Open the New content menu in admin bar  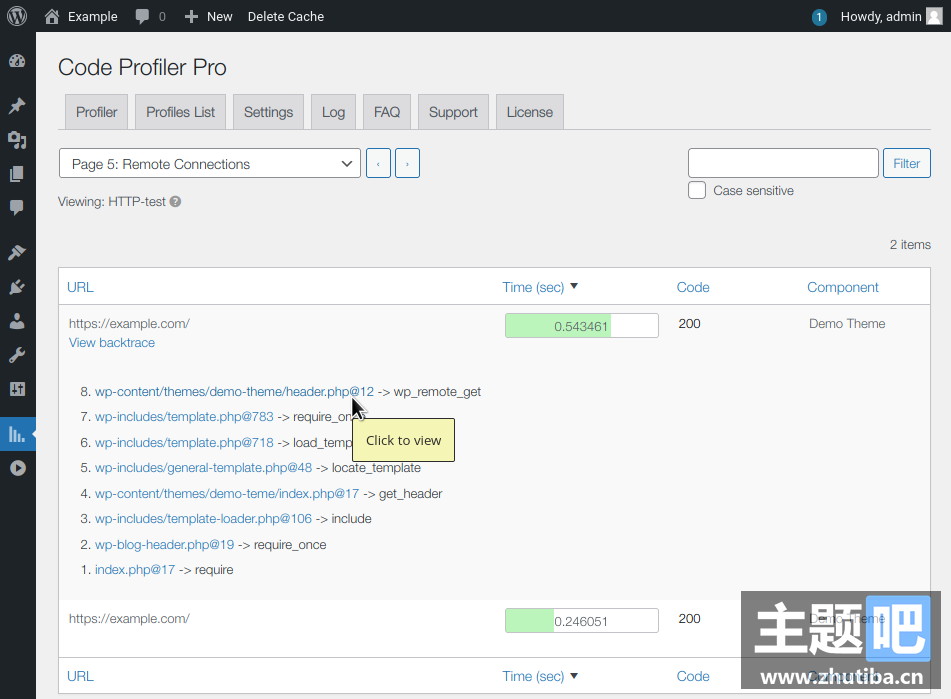click(209, 16)
